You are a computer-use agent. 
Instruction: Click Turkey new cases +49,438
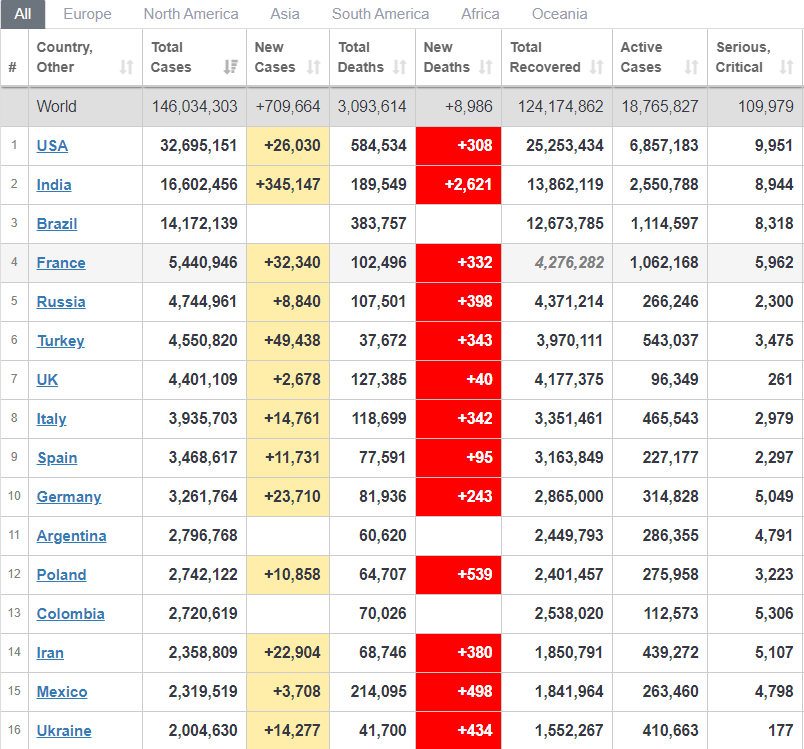[x=292, y=340]
